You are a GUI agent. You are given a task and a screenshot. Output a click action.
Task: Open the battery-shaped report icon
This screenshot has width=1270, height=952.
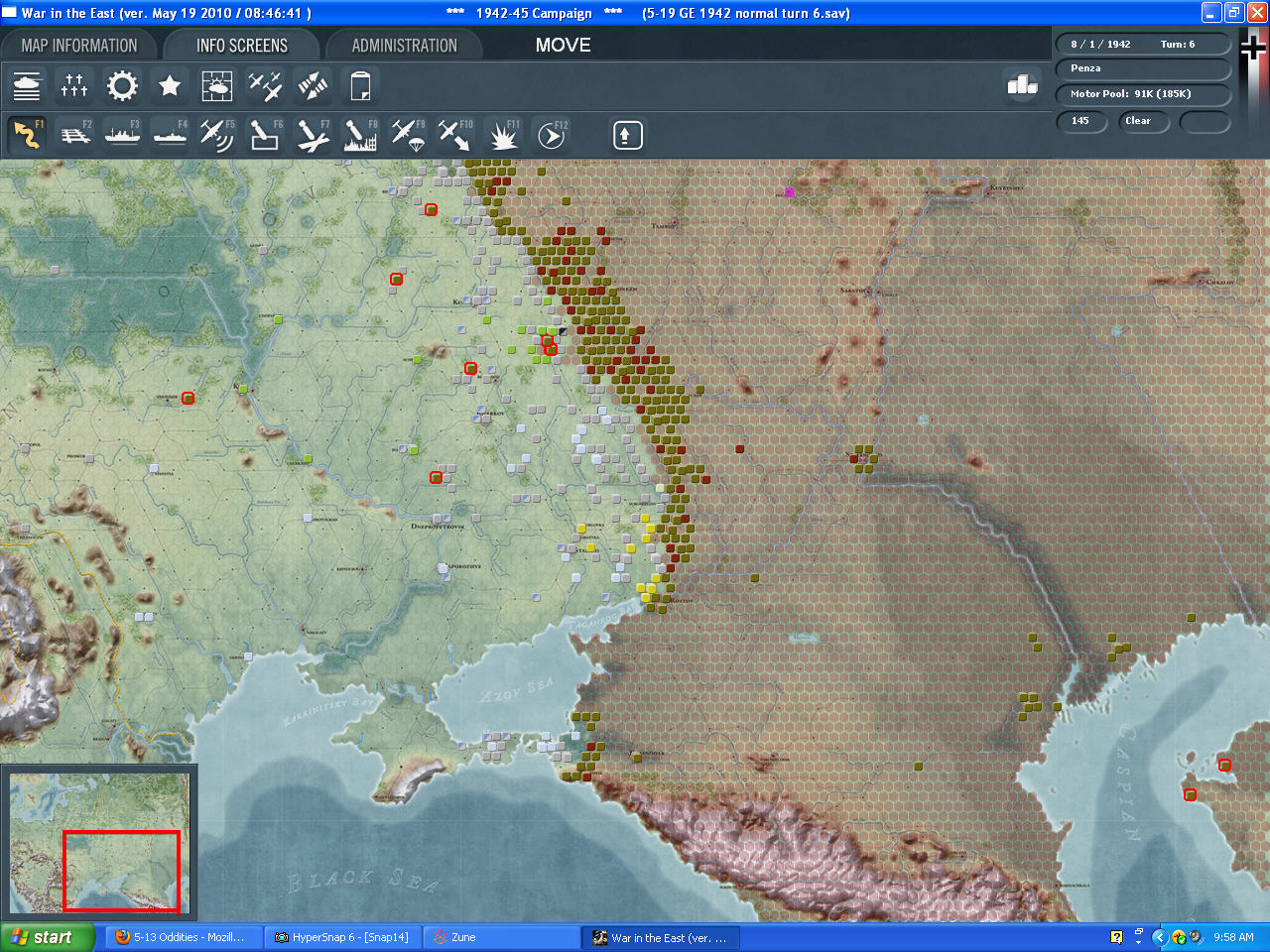coord(360,86)
